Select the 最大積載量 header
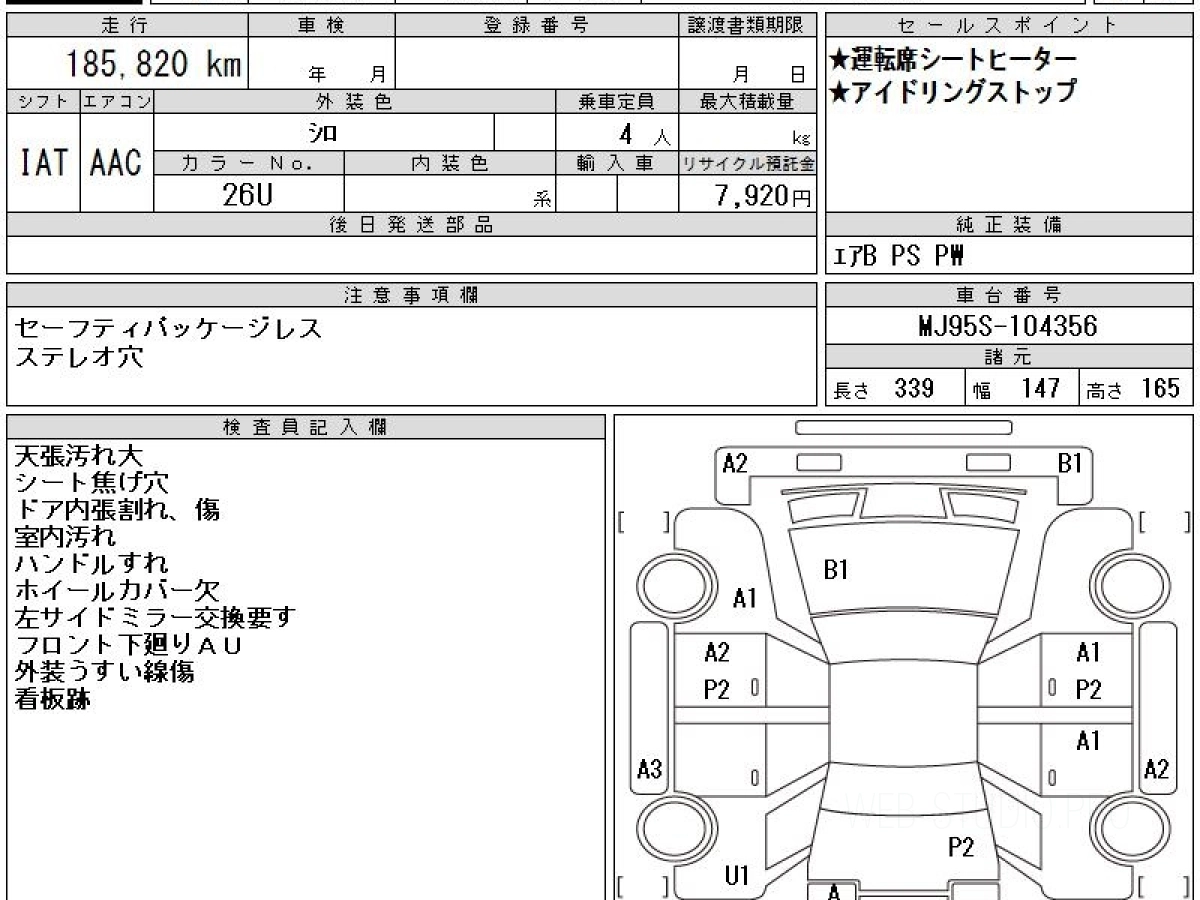Viewport: 1200px width, 900px height. (x=748, y=101)
